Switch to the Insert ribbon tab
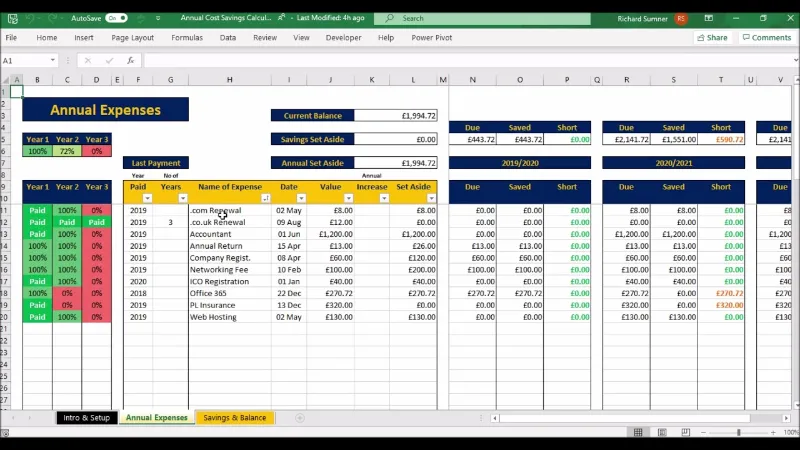This screenshot has height=450, width=800. 84,38
